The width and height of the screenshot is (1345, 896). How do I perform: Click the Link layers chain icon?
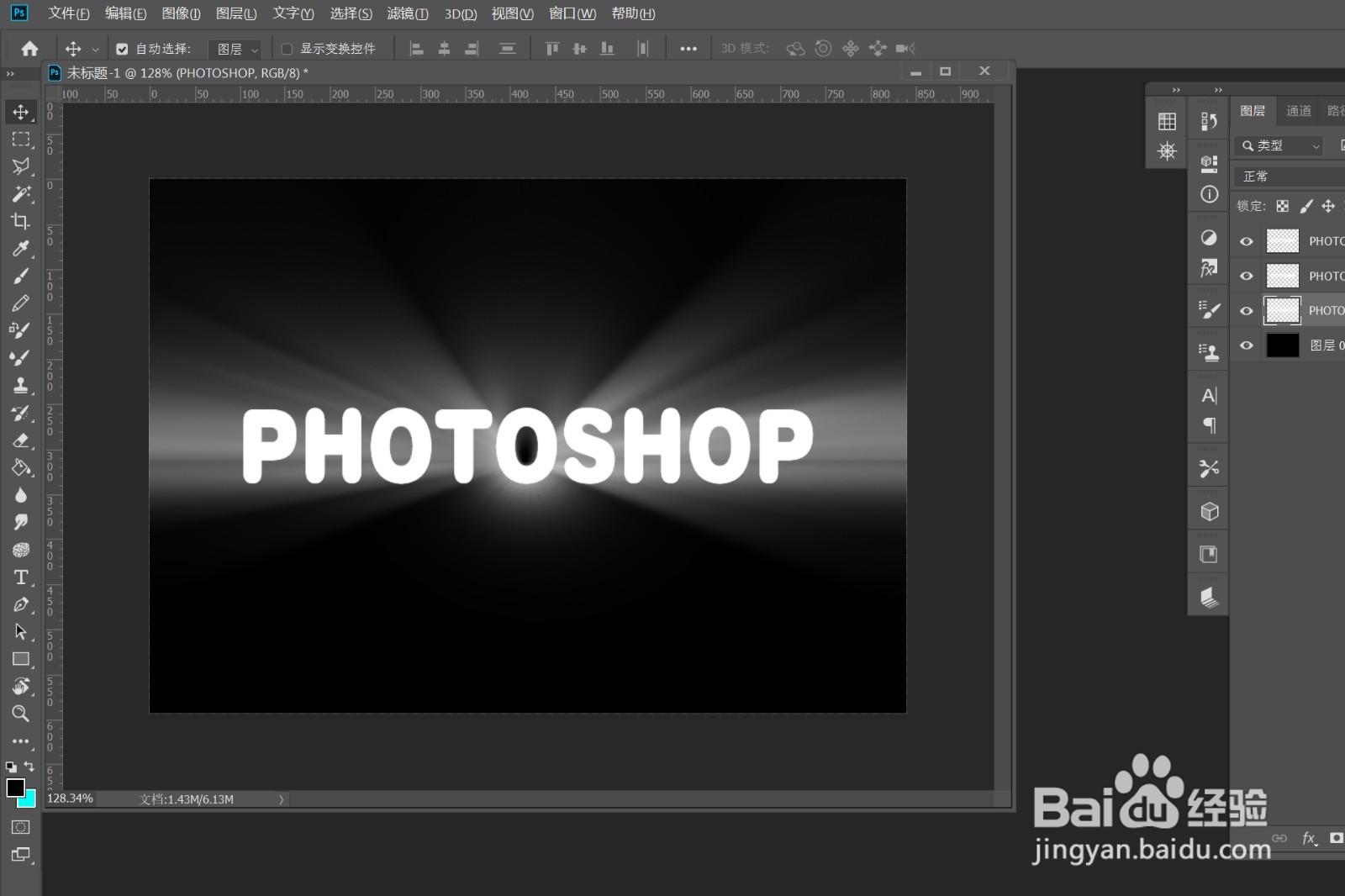point(1279,838)
